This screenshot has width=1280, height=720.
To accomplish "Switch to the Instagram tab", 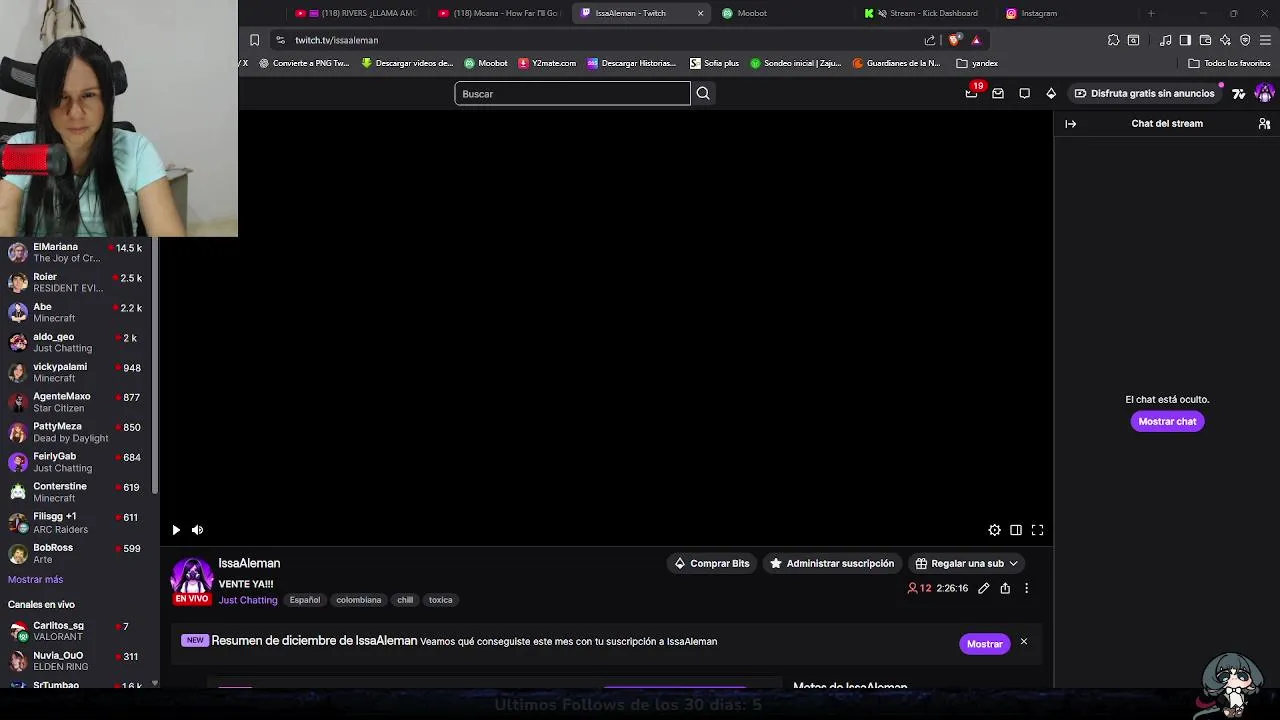I will [1038, 13].
